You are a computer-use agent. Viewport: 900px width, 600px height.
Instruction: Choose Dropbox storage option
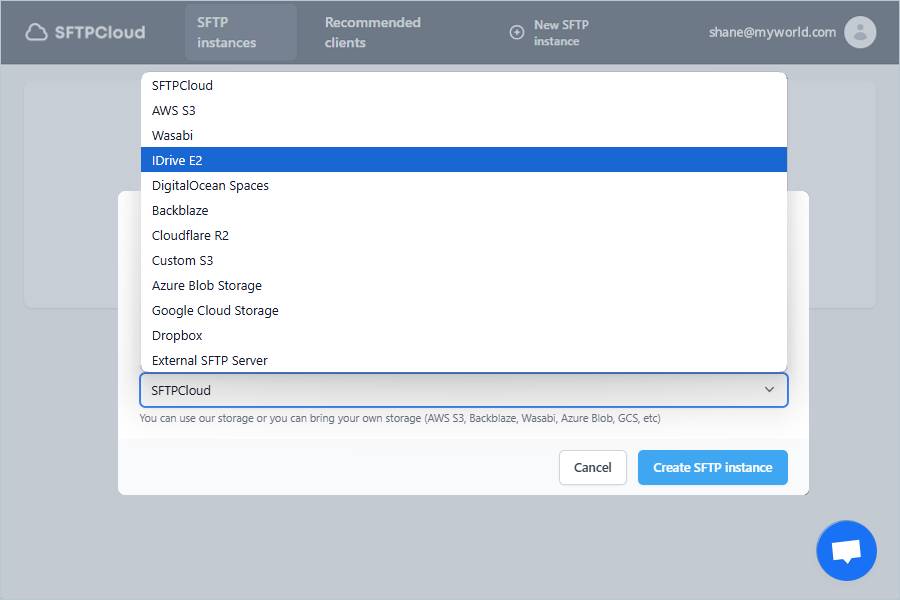tap(464, 335)
